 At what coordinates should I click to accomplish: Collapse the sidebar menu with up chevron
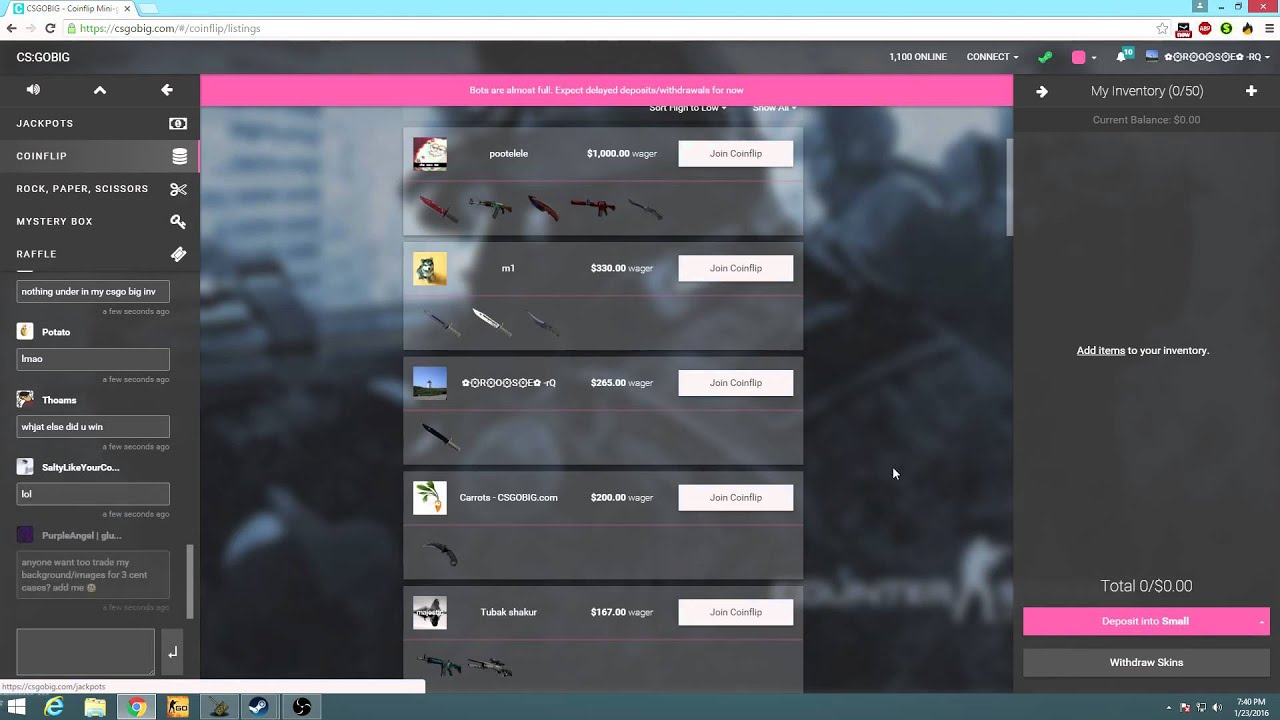[x=100, y=90]
